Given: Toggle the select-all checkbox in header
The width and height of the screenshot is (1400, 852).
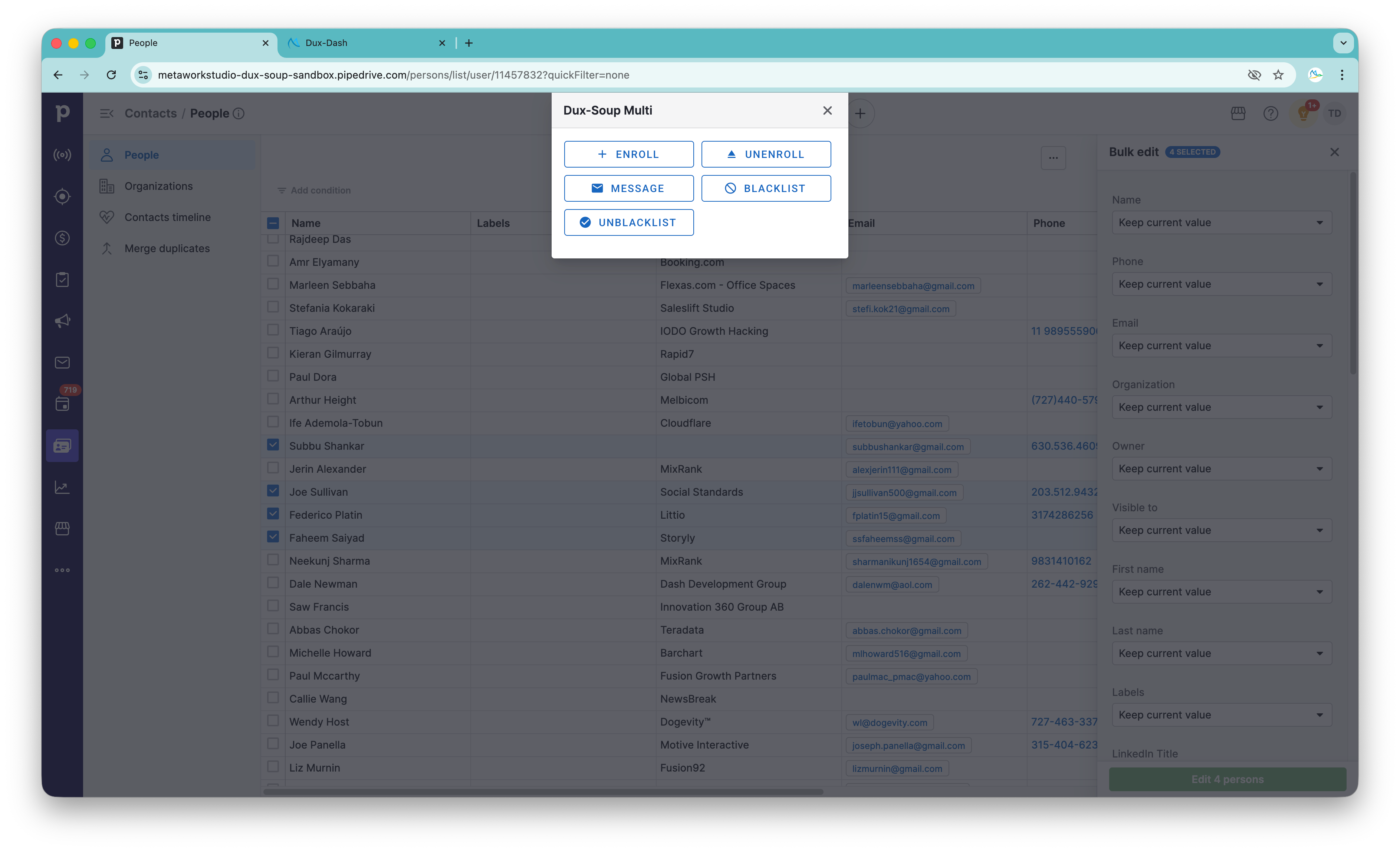Looking at the screenshot, I should pos(273,223).
